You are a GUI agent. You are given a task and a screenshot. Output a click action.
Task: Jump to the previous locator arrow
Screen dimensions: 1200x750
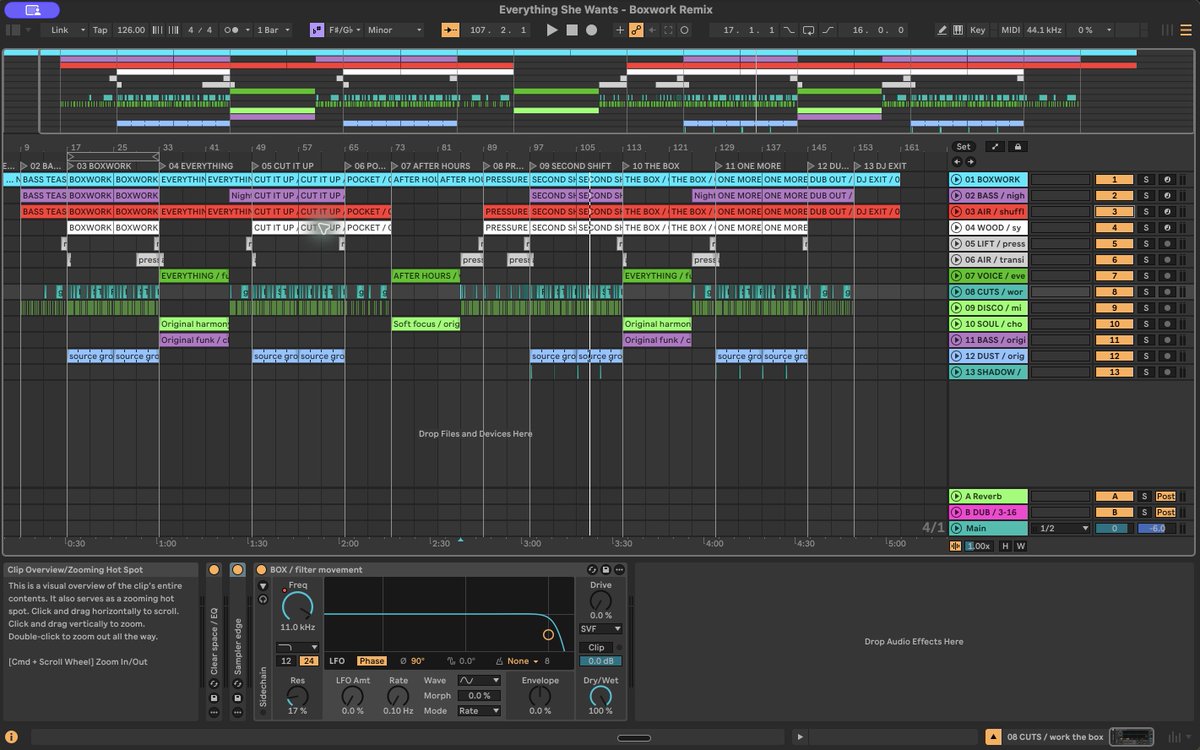click(956, 162)
